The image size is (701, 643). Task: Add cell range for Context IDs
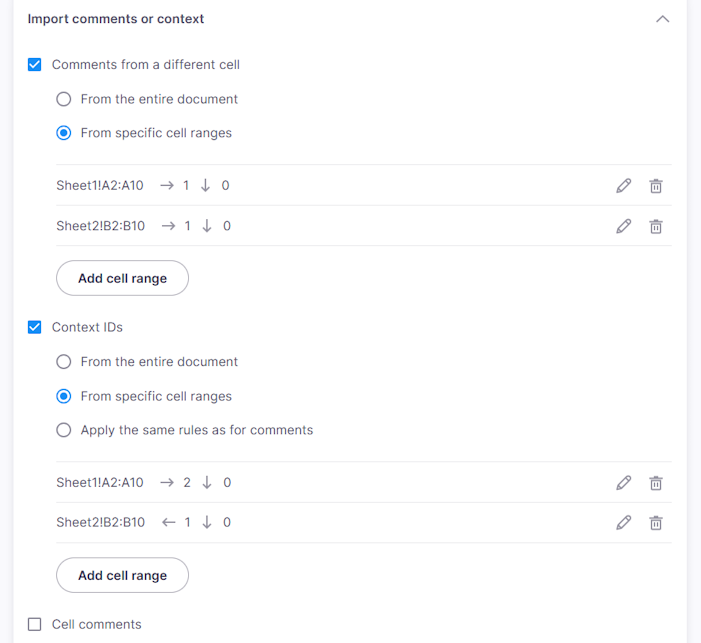coord(122,575)
